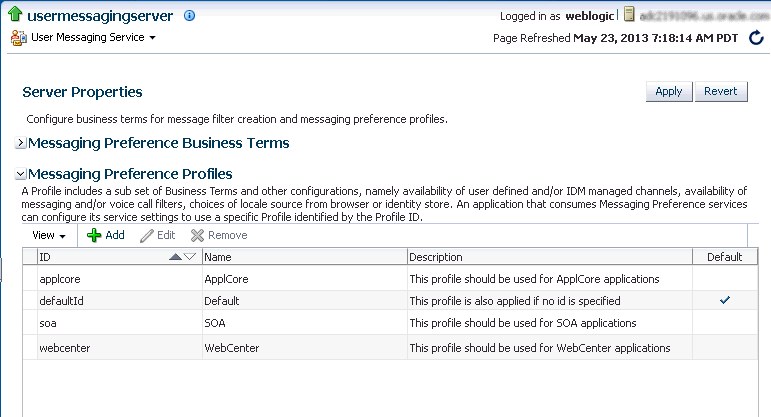Screen dimensions: 771x417
Task: Click the weblogic username text
Action: point(590,16)
